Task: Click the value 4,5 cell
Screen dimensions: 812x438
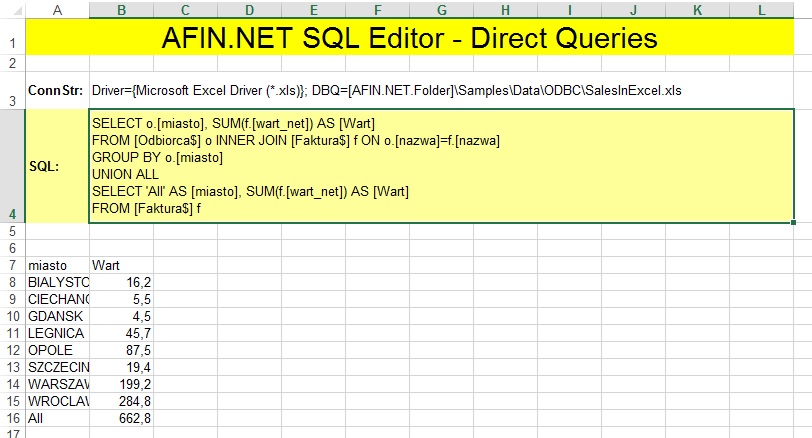Action: click(x=121, y=316)
